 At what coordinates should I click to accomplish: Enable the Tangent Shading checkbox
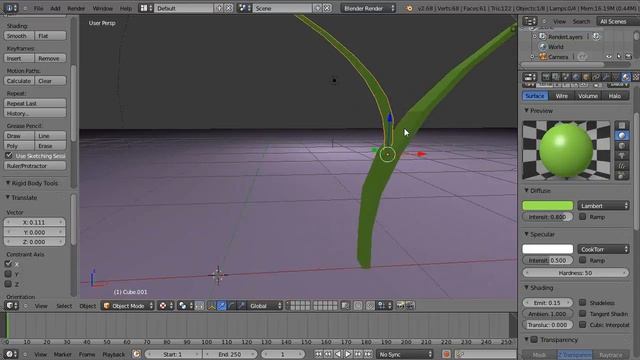pyautogui.click(x=582, y=313)
